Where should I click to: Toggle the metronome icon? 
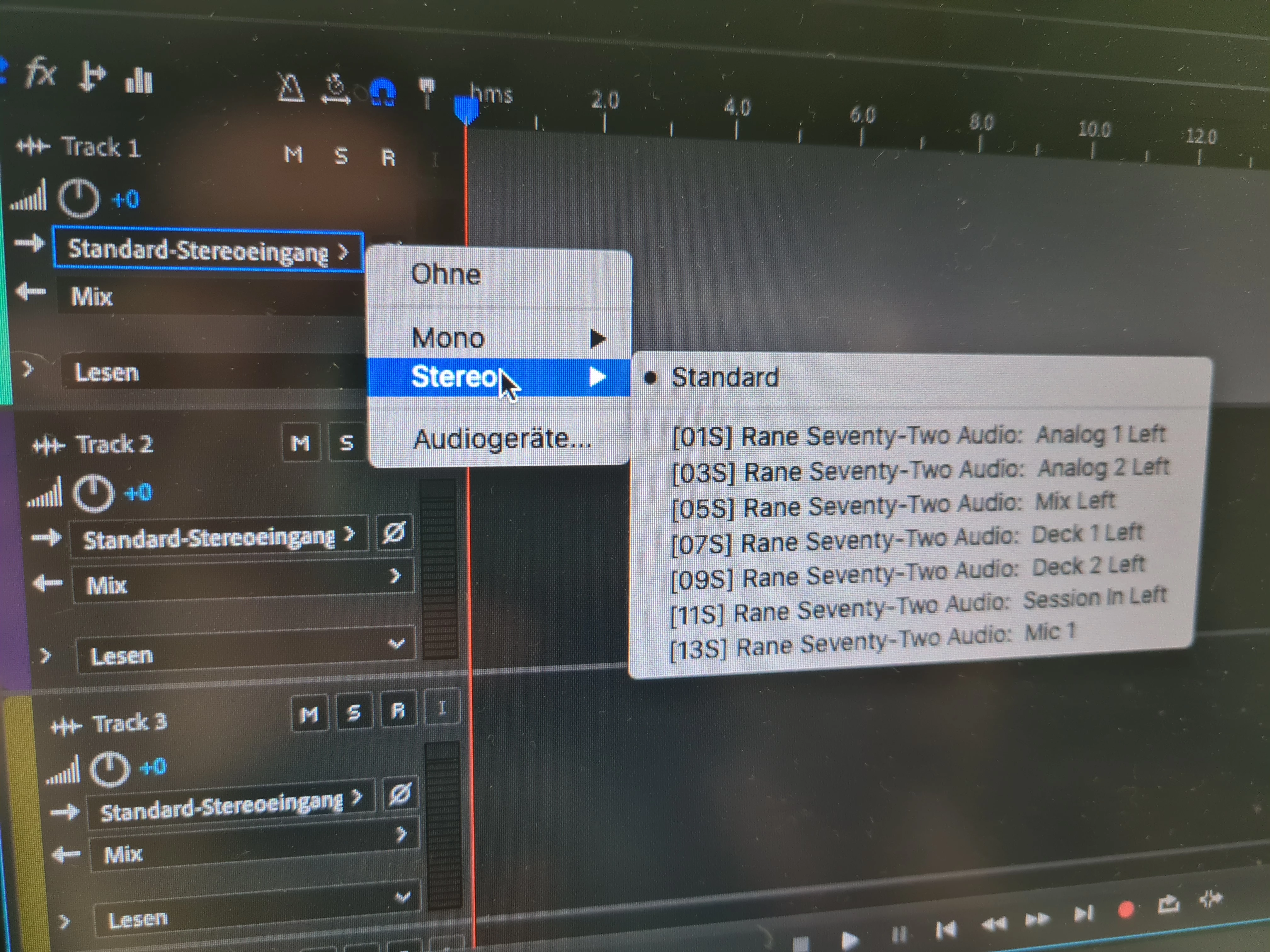[x=290, y=88]
